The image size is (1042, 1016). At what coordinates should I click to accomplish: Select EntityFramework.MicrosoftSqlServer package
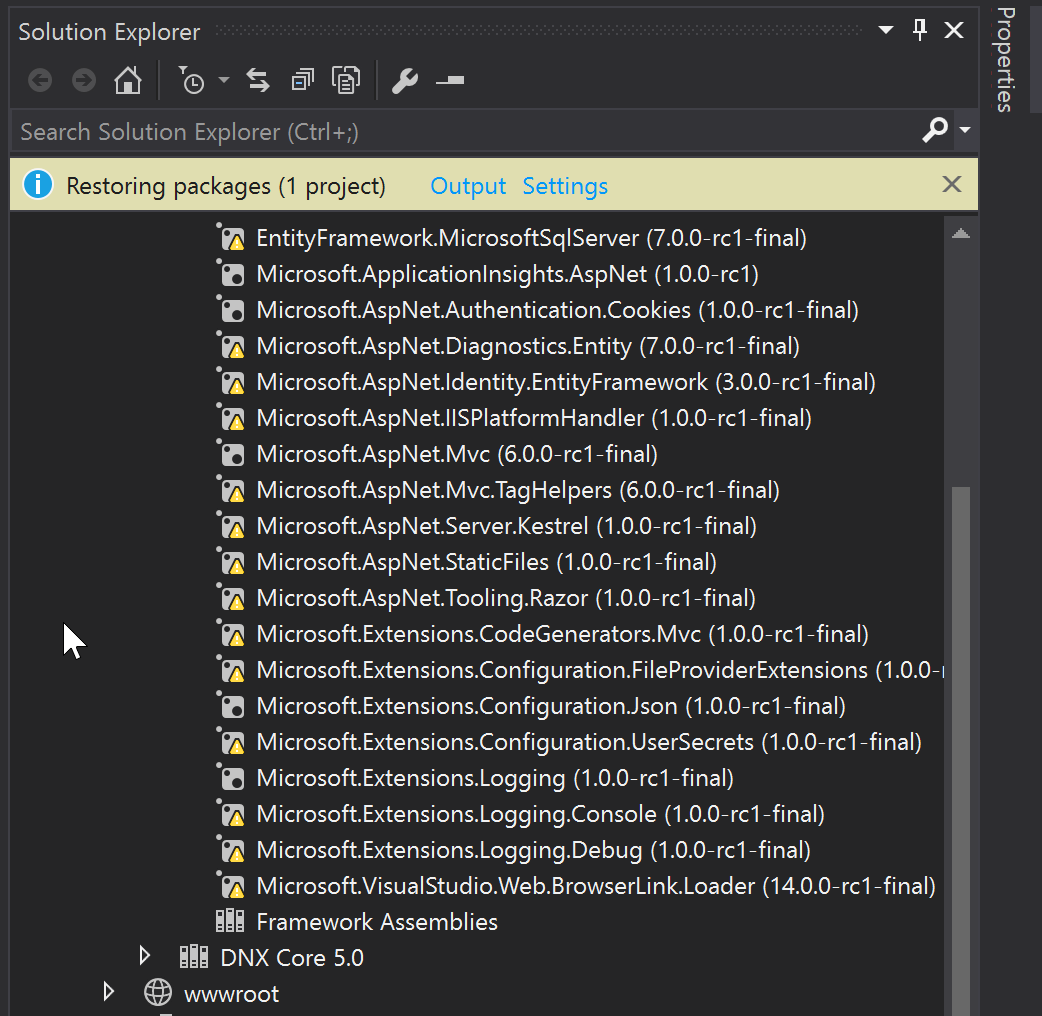(x=531, y=239)
